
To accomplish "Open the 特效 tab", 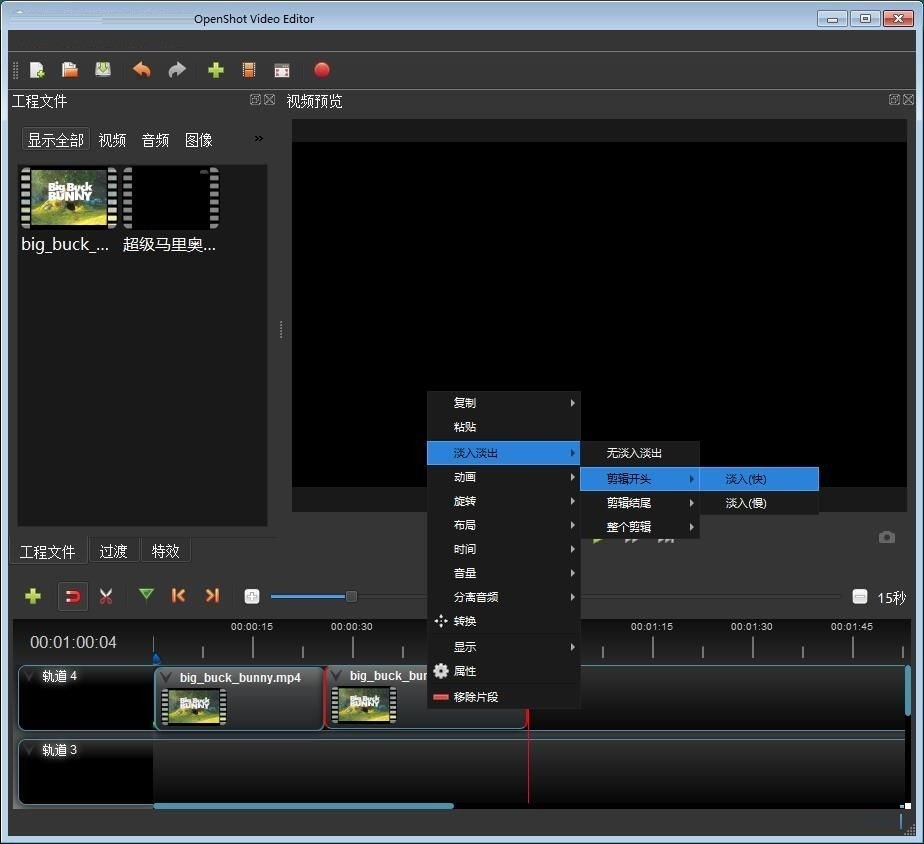I will coord(166,551).
